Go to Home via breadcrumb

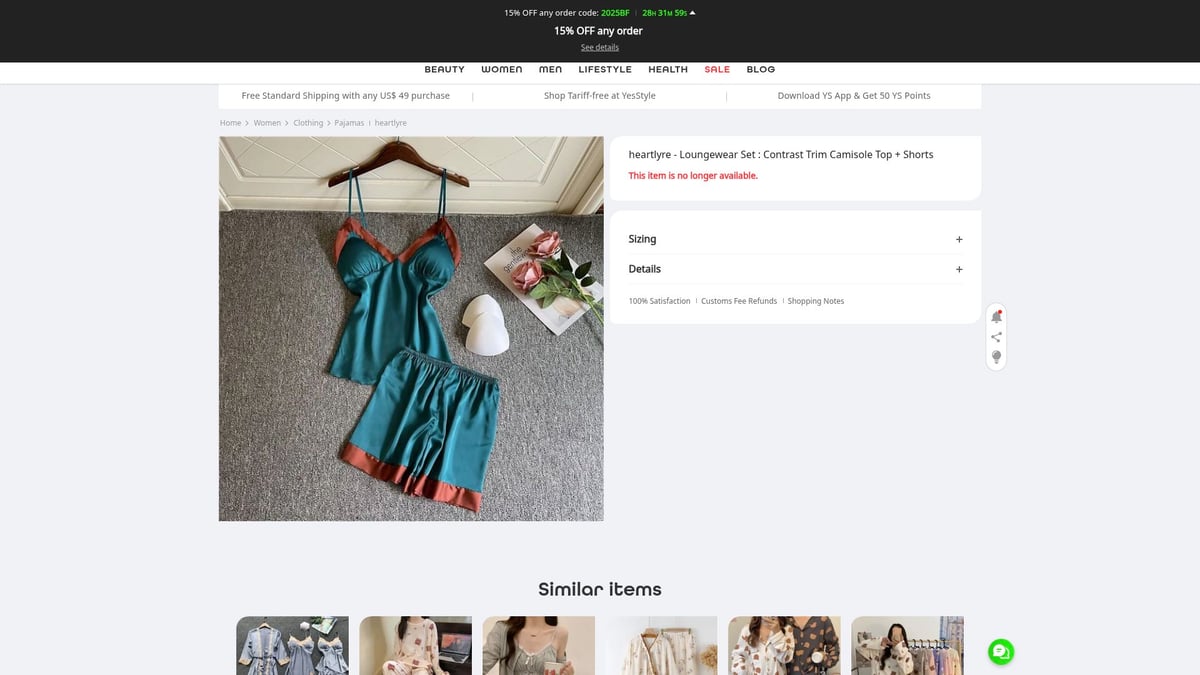click(x=231, y=123)
